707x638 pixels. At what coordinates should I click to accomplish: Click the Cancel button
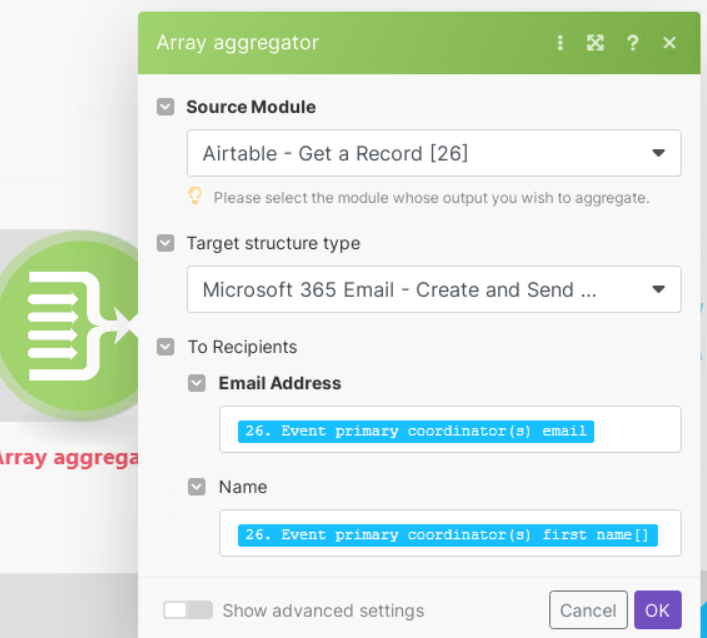coord(588,610)
